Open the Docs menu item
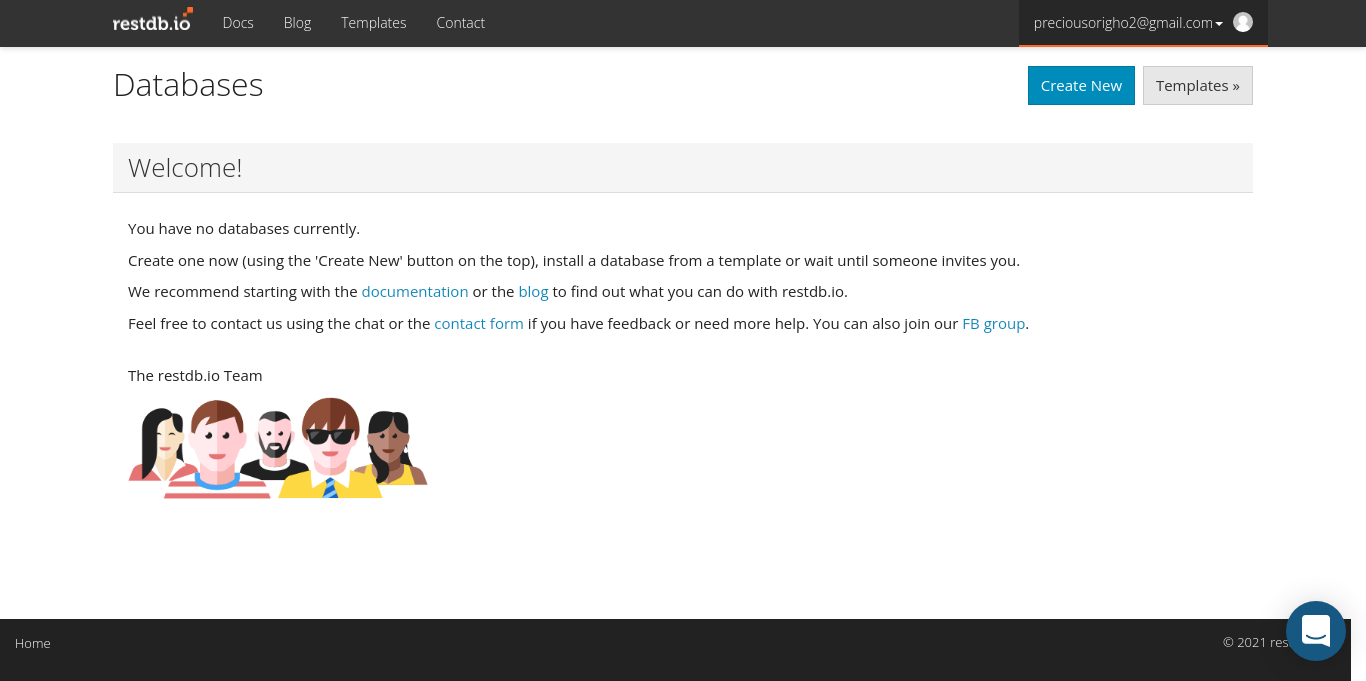This screenshot has width=1366, height=681. coord(238,22)
